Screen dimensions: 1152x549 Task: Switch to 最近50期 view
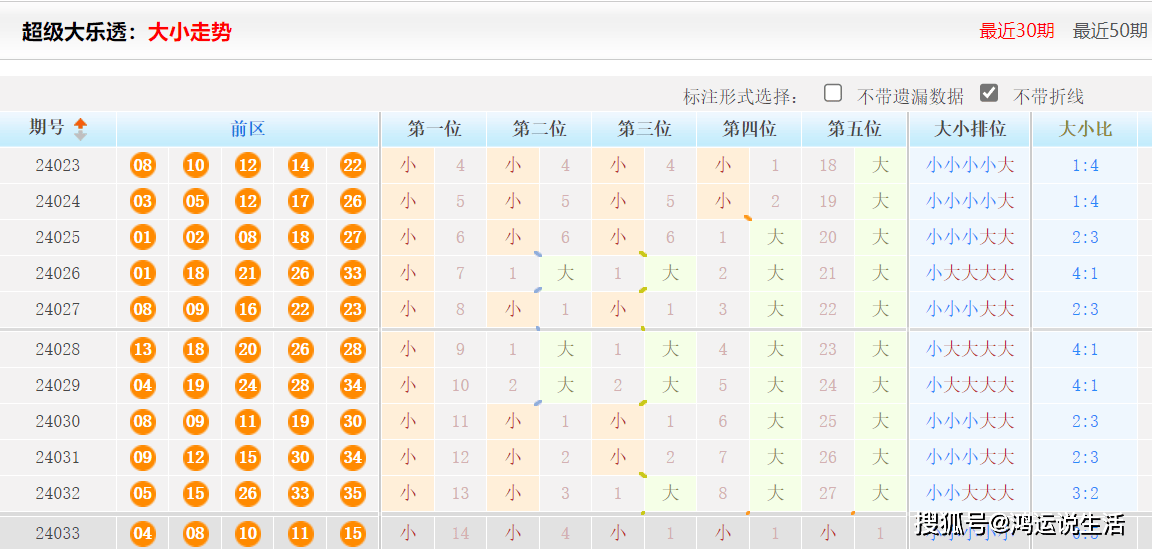1110,31
